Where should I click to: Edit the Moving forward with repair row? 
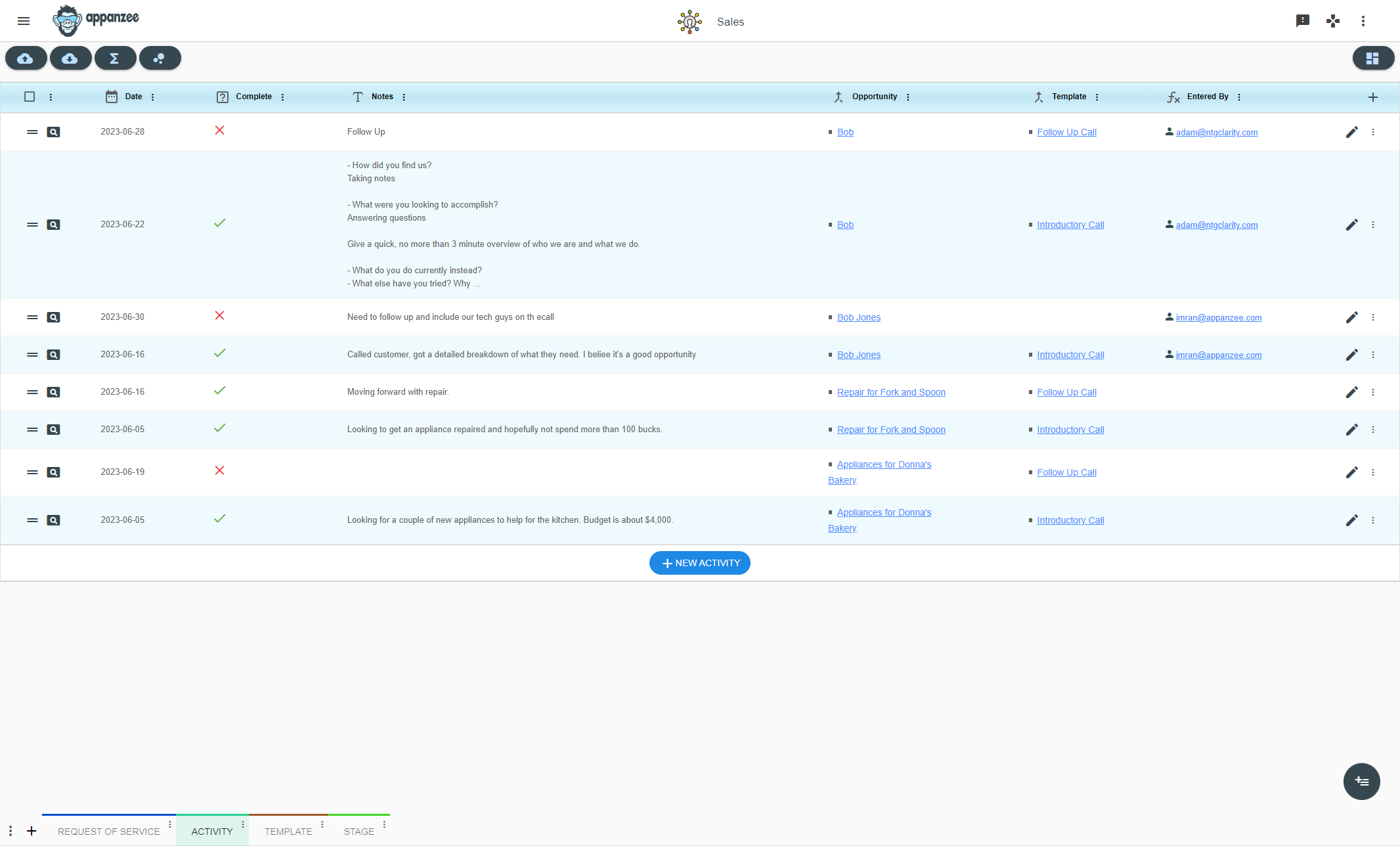[1351, 392]
